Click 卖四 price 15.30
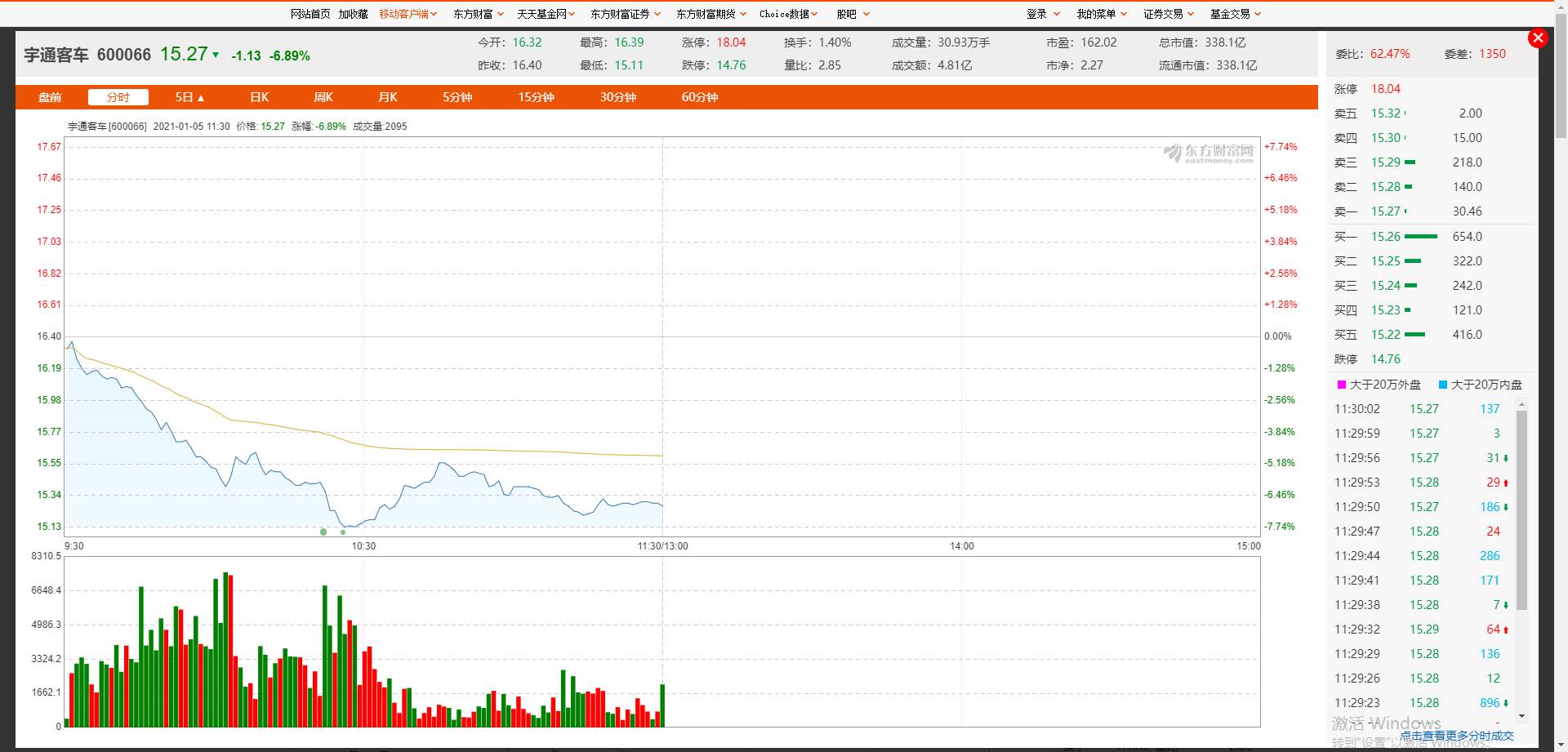This screenshot has height=752, width=1568. point(1386,138)
